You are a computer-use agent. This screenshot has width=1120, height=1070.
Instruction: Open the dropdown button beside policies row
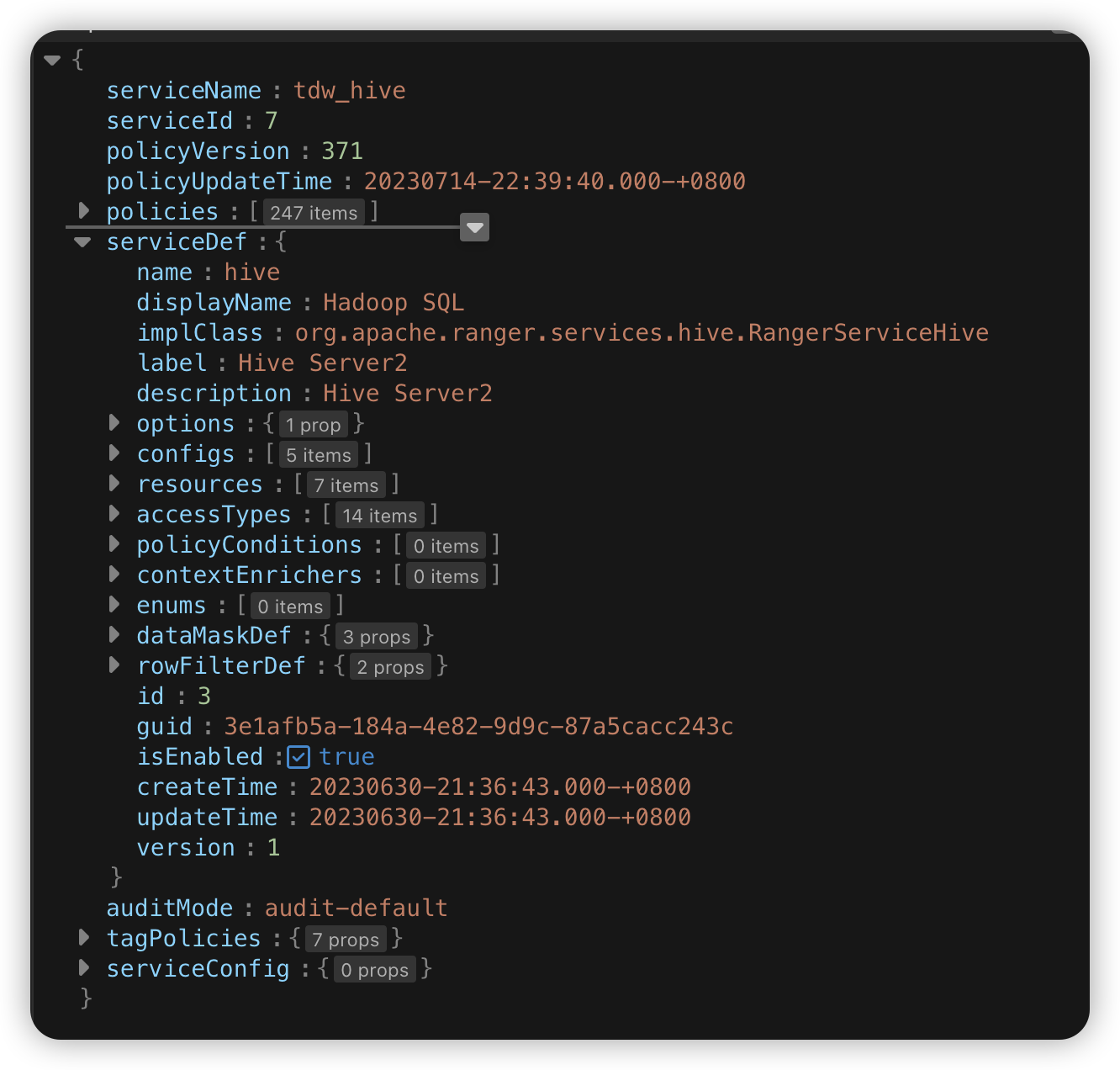point(474,227)
